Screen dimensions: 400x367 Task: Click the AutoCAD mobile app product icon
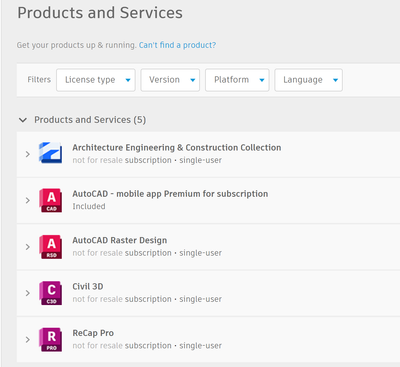pos(50,200)
